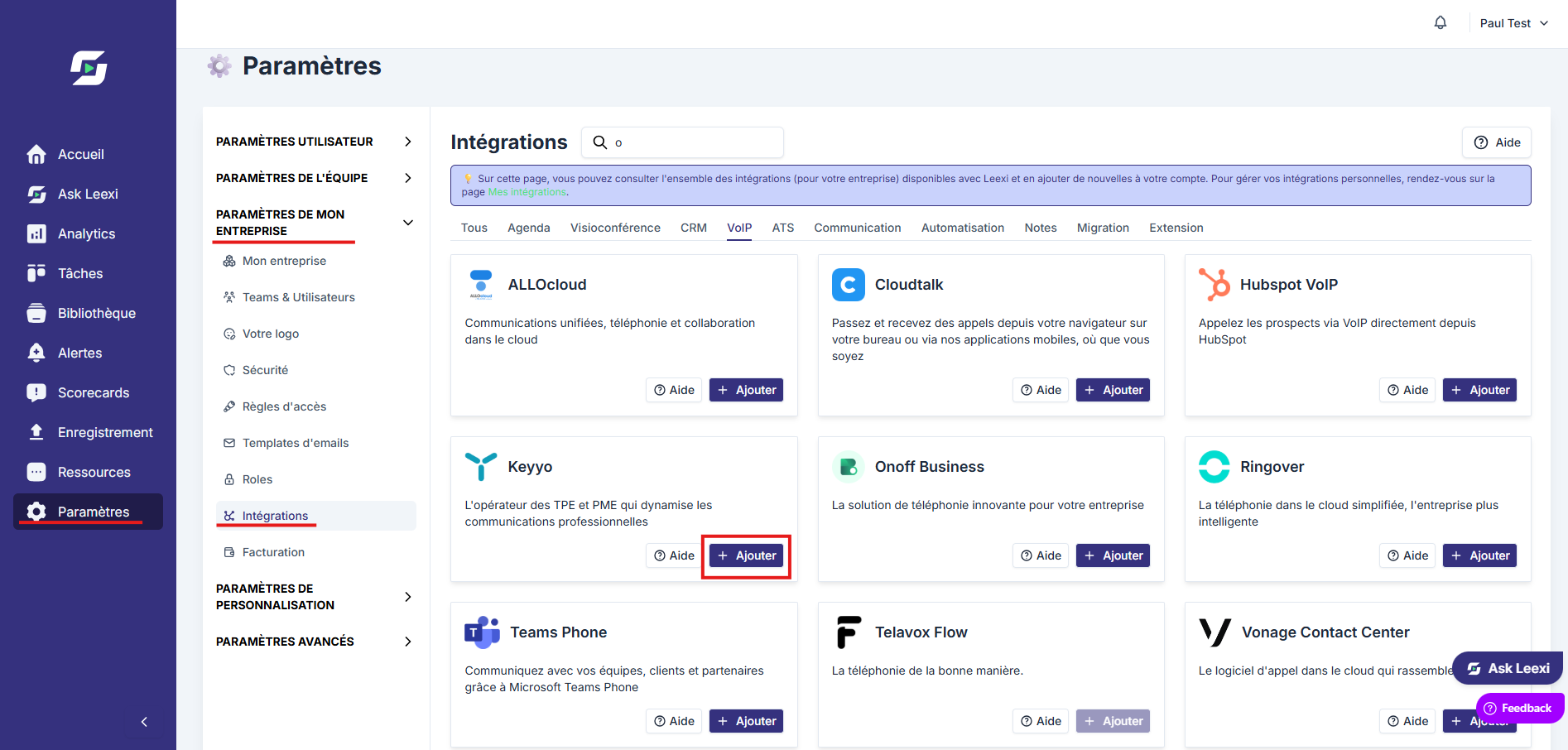
Task: Collapse the sidebar with the arrow
Action: 144,722
